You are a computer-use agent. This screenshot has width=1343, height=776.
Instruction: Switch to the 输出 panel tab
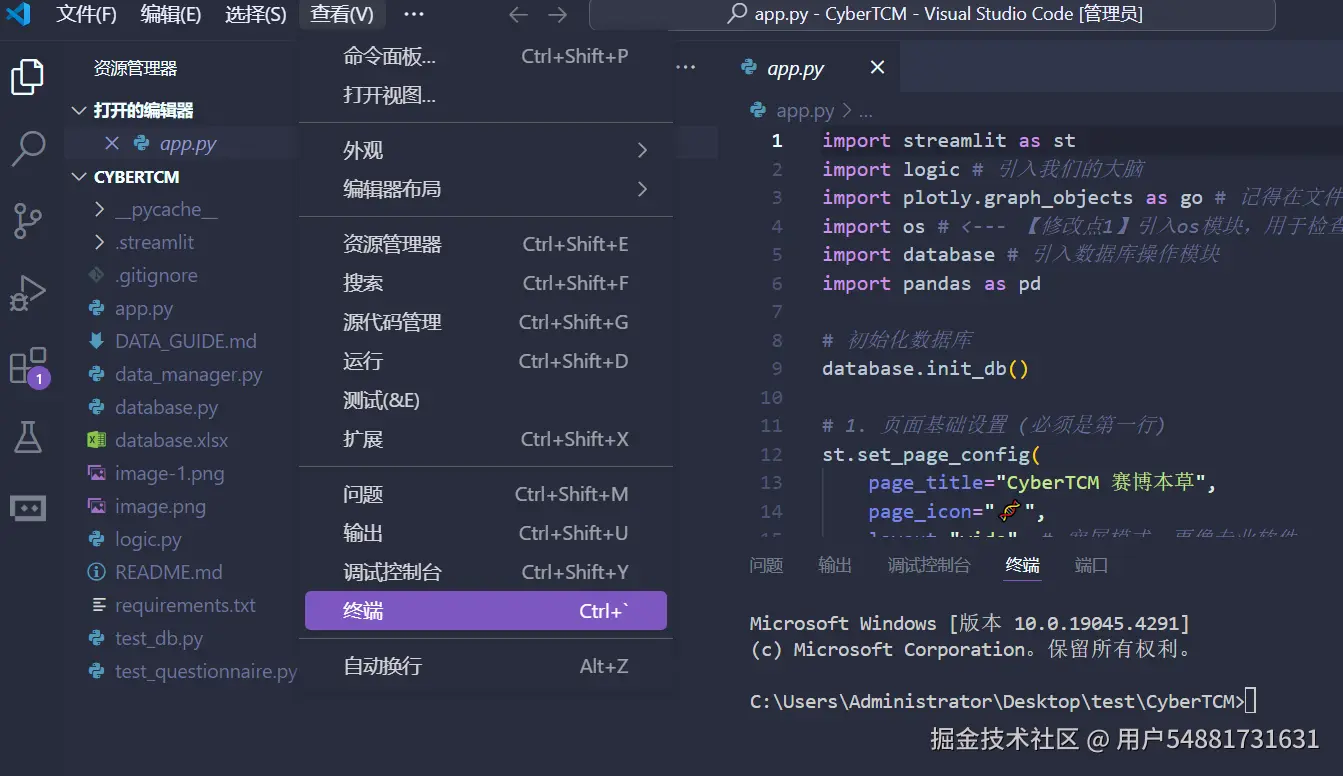click(835, 564)
